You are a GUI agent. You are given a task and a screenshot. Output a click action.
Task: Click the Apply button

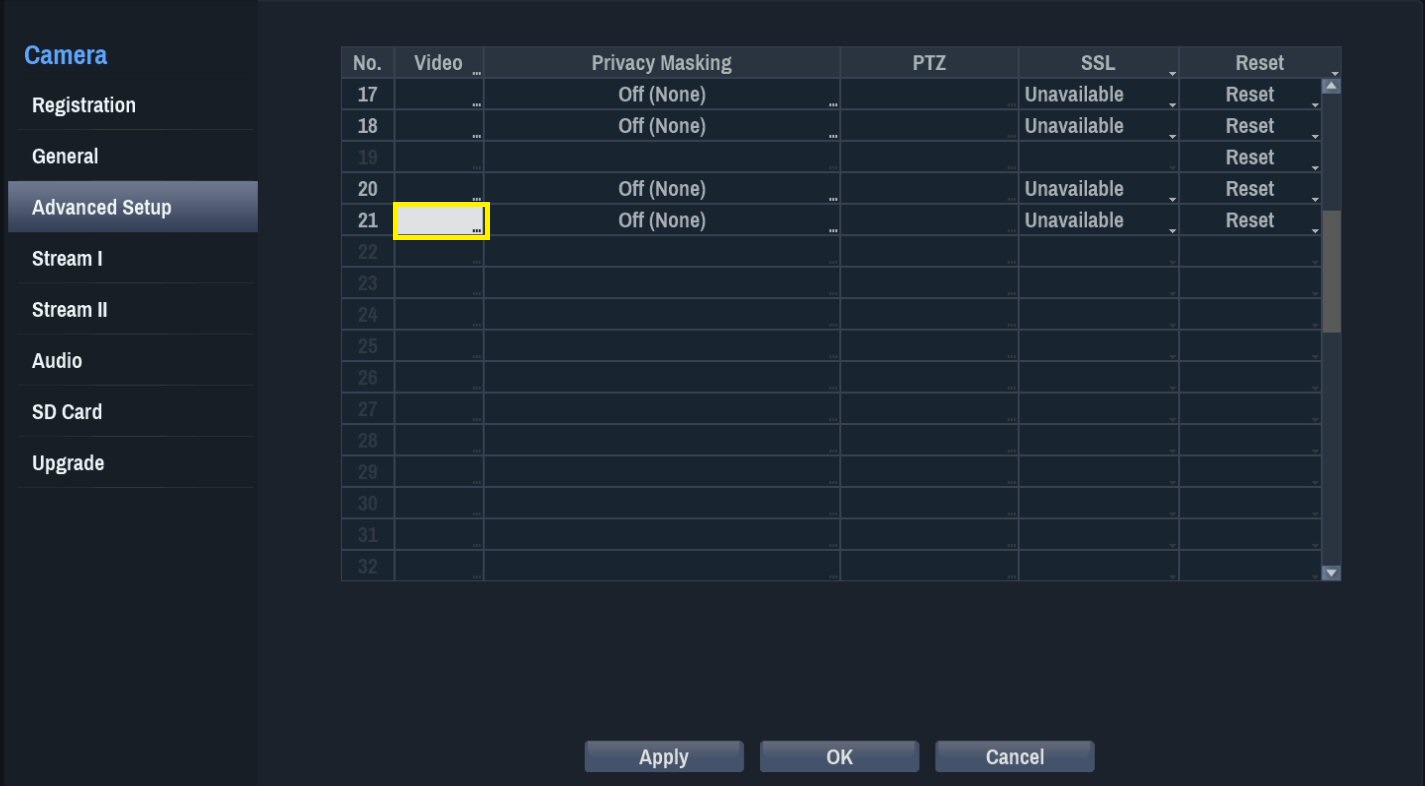664,757
